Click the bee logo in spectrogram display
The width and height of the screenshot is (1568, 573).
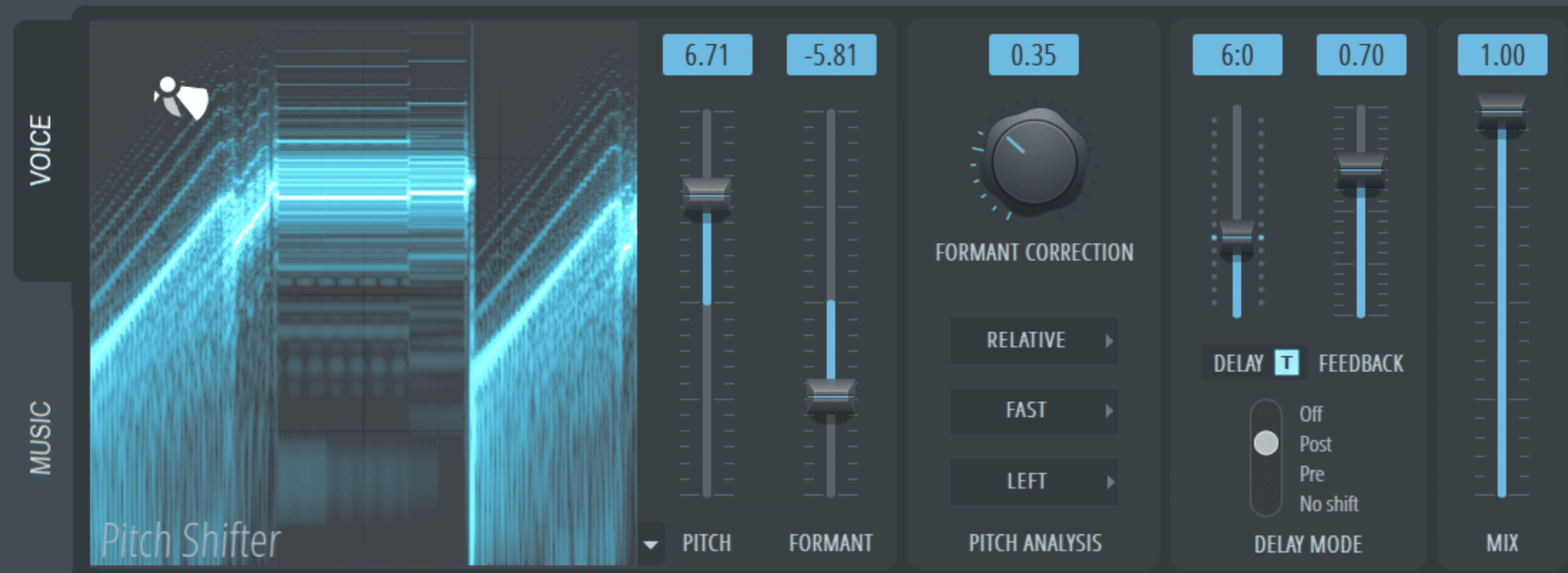181,98
